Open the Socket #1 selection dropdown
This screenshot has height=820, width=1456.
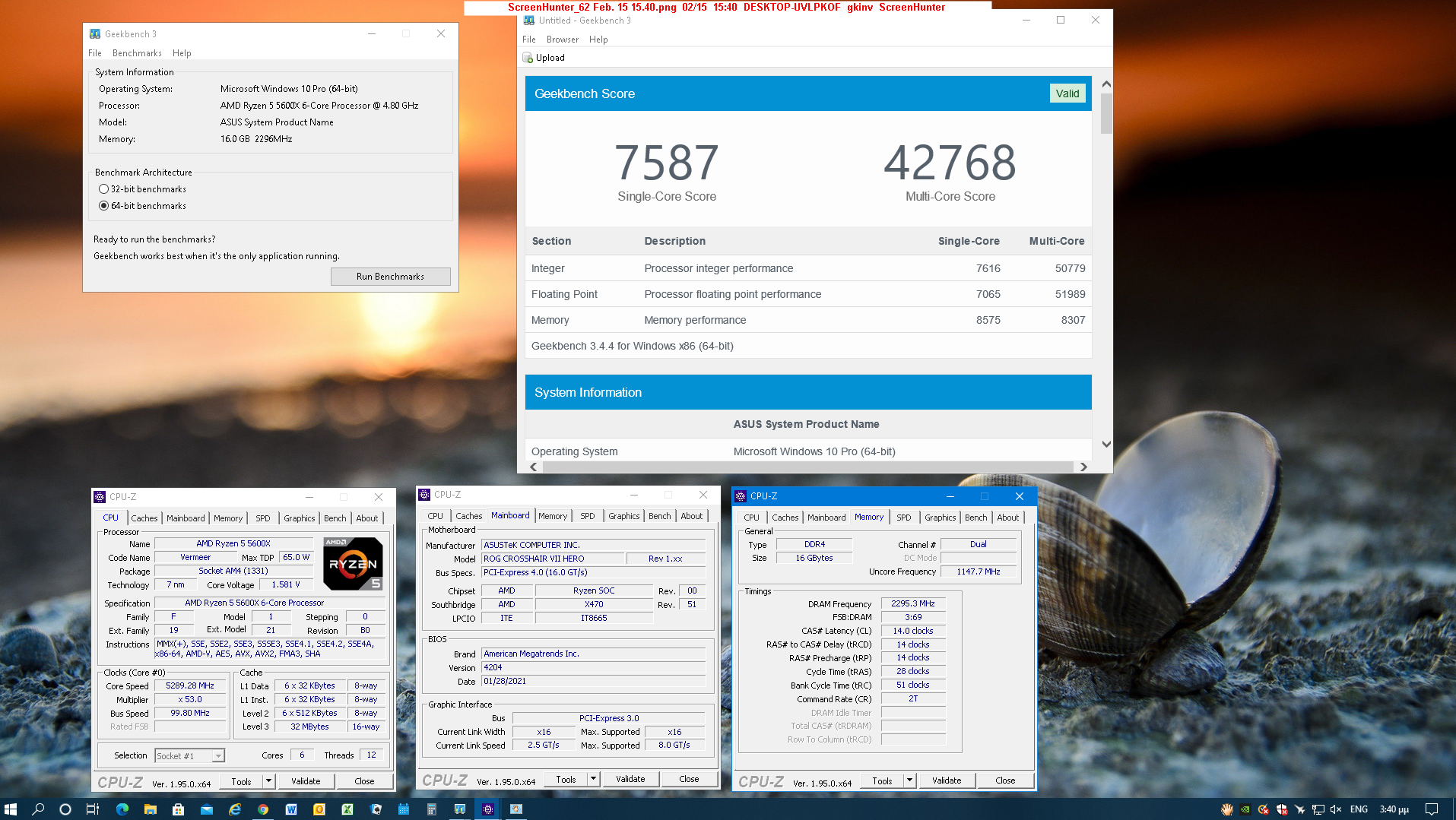coord(219,756)
